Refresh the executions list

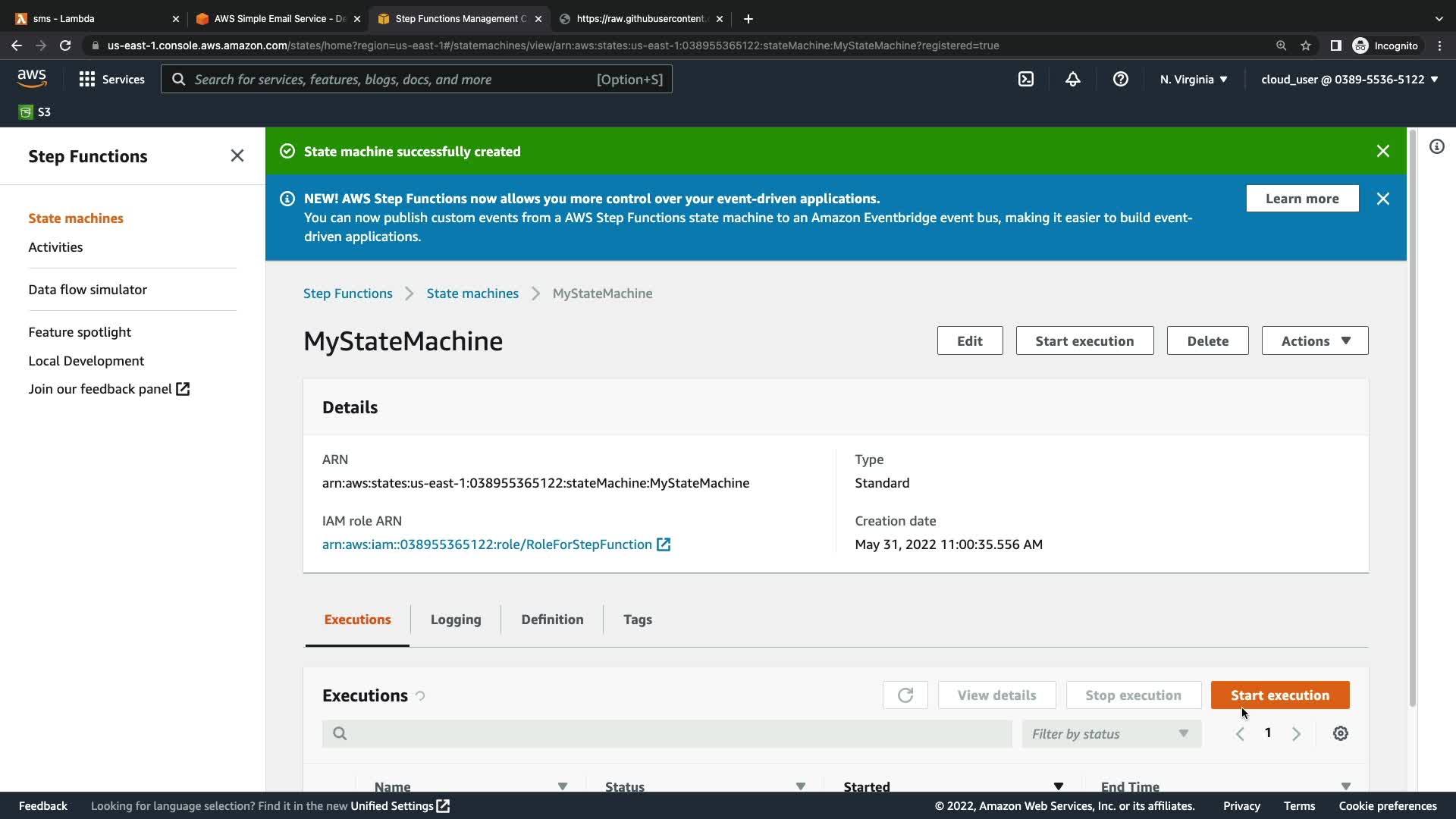coord(905,695)
